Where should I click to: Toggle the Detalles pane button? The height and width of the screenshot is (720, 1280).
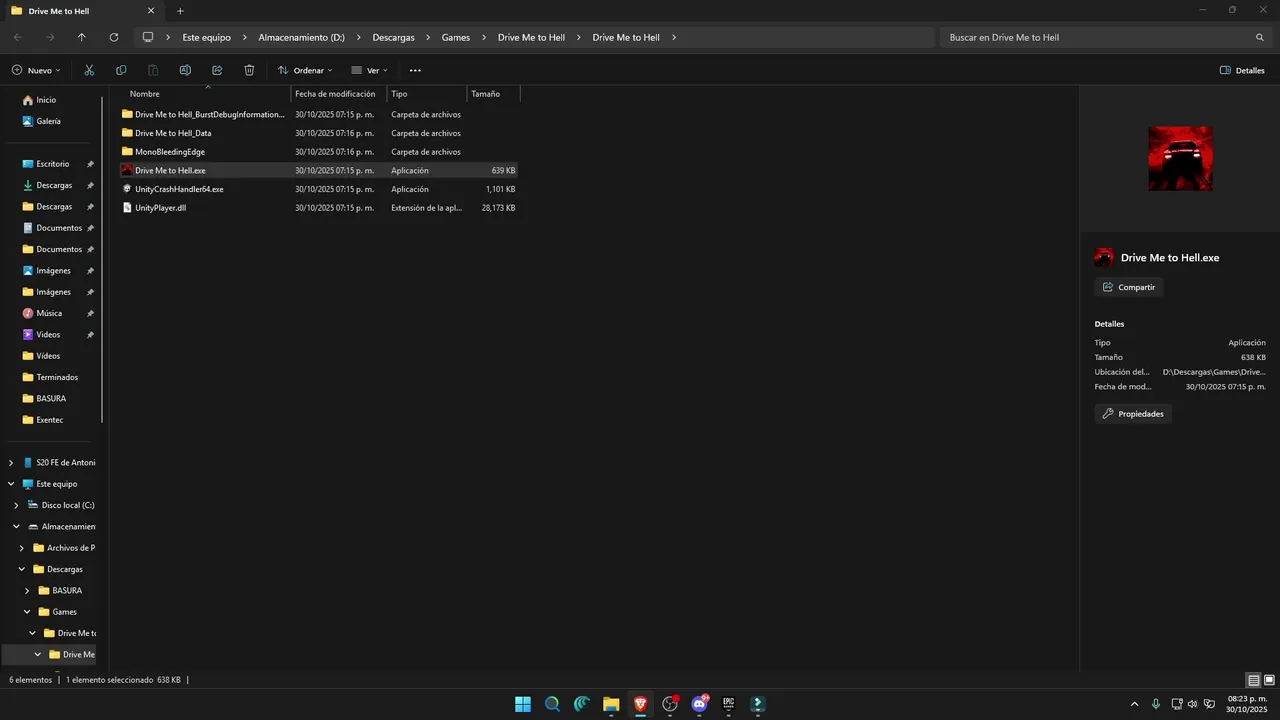point(1243,70)
